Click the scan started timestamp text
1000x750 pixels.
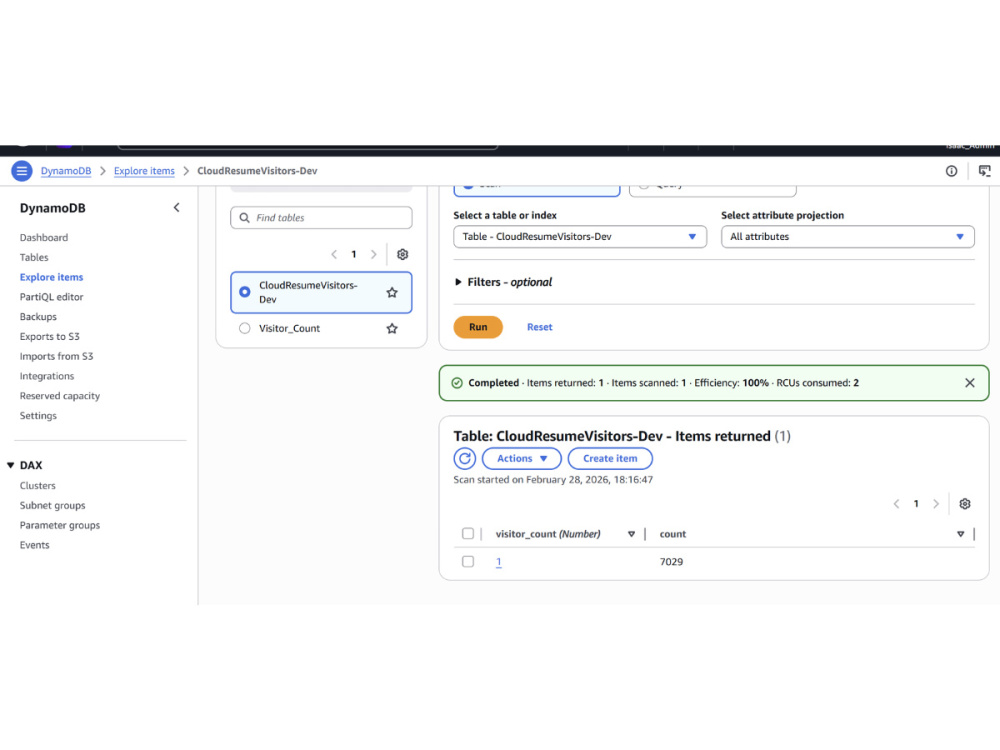(553, 480)
